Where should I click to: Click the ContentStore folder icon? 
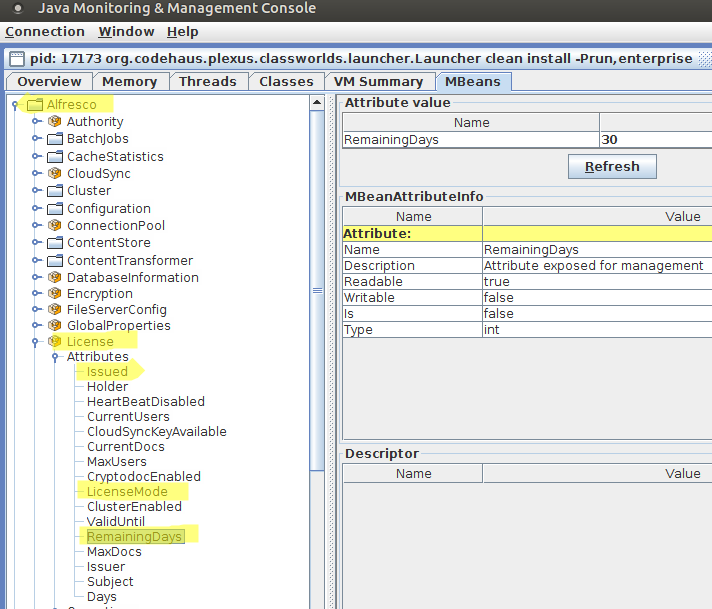tap(55, 243)
